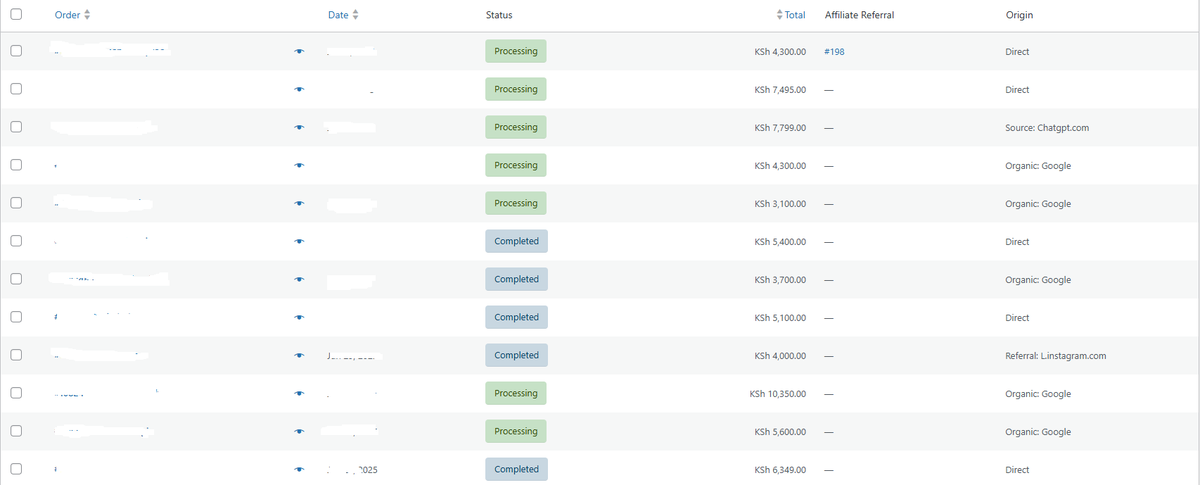
Task: Click the total KSh 5,600.00
Action: click(x=780, y=432)
